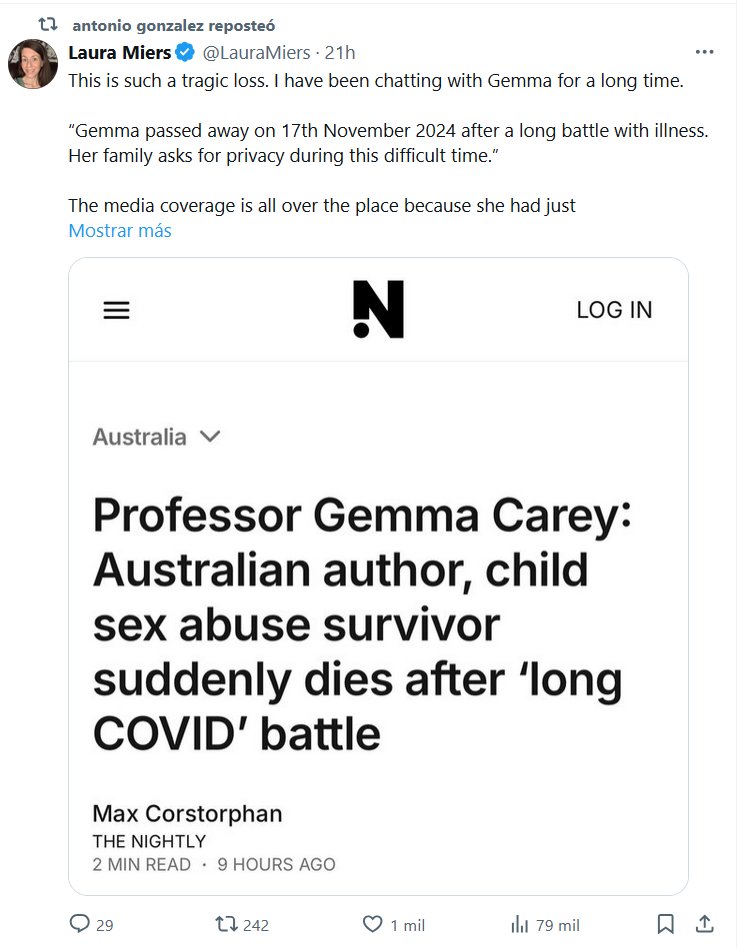Click antonio gonzalez reposteó label
The width and height of the screenshot is (744, 948).
coord(173,25)
